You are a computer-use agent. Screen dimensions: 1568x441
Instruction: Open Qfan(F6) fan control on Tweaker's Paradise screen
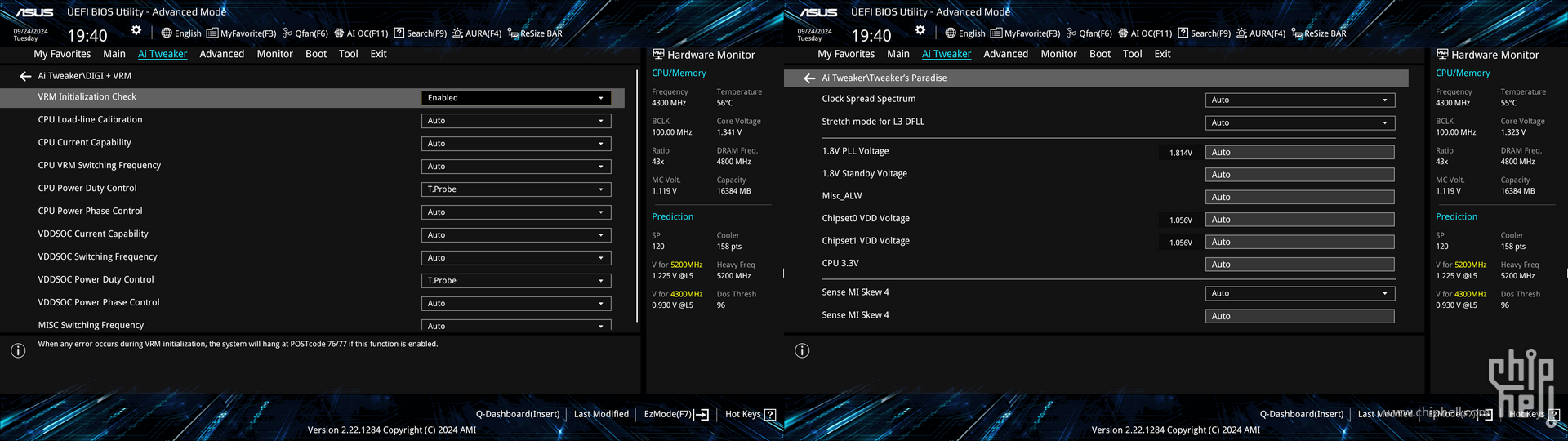(x=1089, y=33)
